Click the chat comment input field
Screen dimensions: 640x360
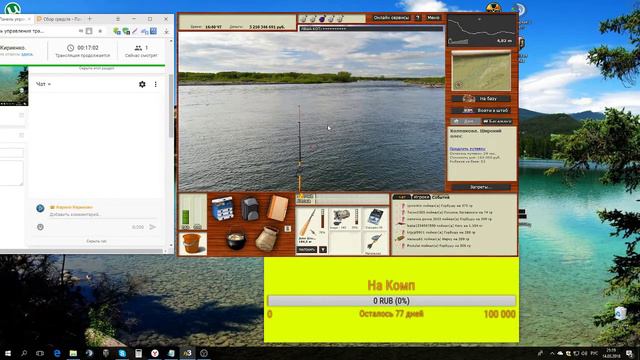point(103,214)
